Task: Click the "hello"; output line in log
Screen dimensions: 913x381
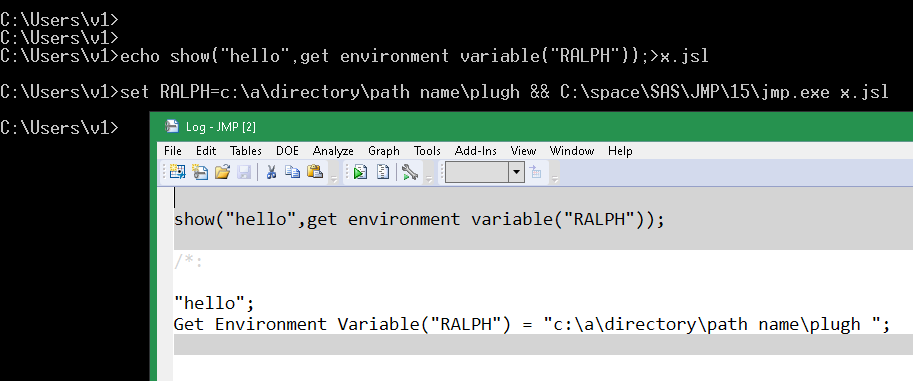Action: [214, 304]
